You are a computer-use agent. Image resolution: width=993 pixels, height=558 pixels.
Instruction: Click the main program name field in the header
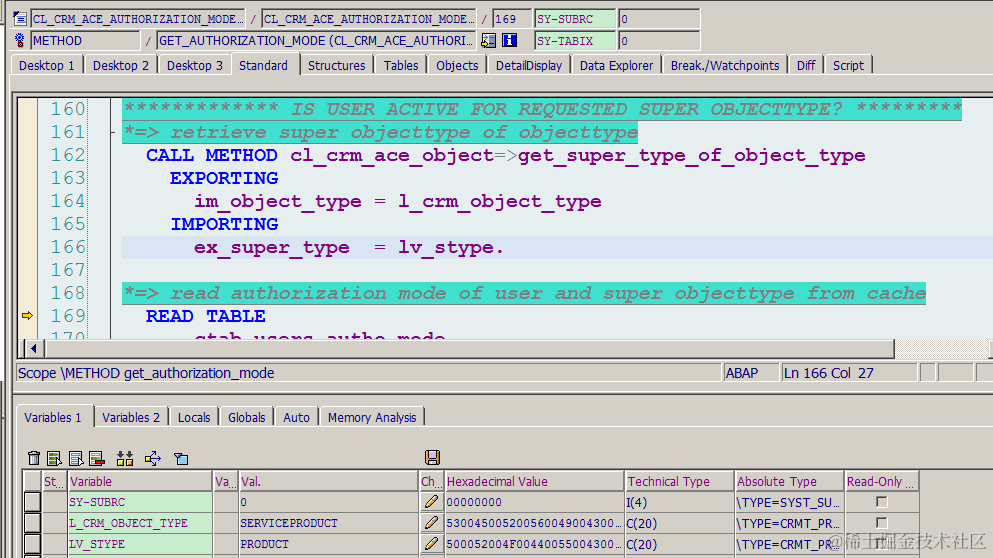point(138,19)
